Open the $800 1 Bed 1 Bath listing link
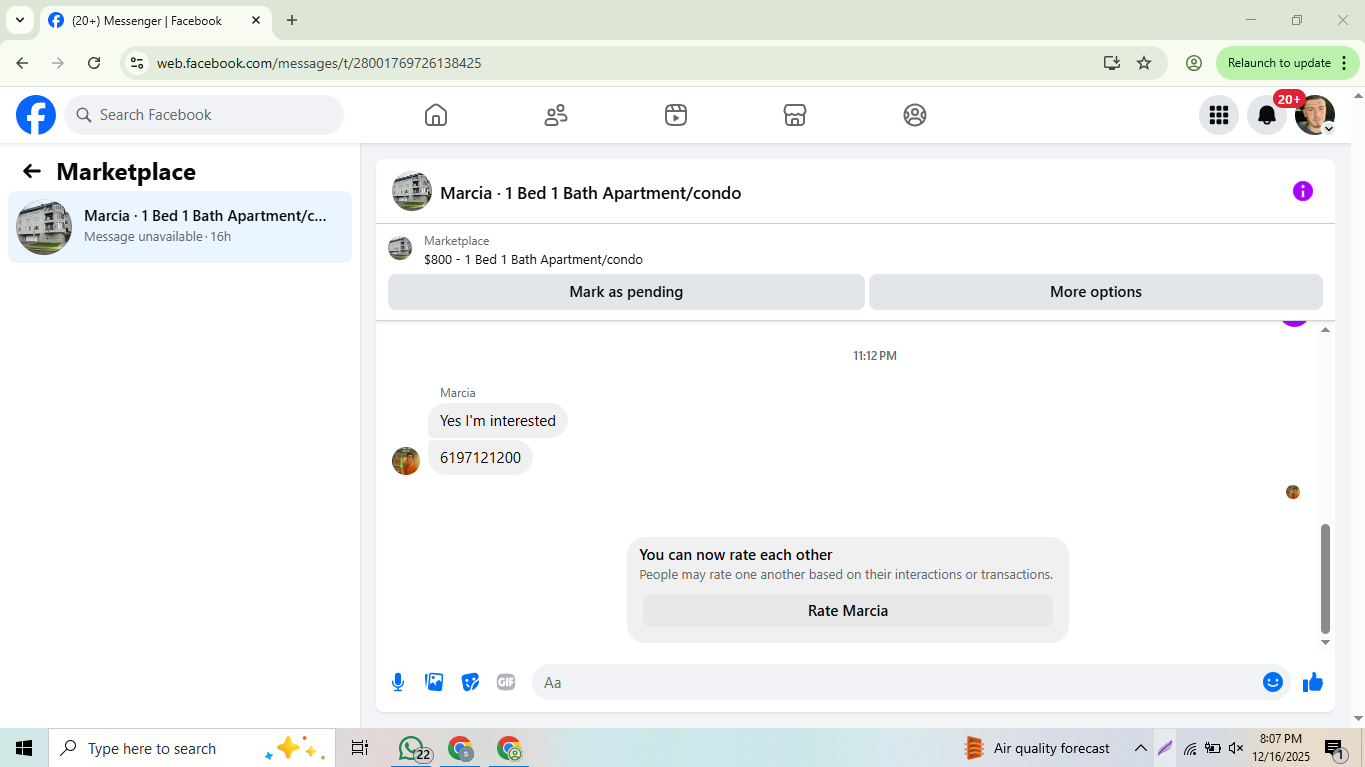Screen dimensions: 1365x767 point(533,260)
